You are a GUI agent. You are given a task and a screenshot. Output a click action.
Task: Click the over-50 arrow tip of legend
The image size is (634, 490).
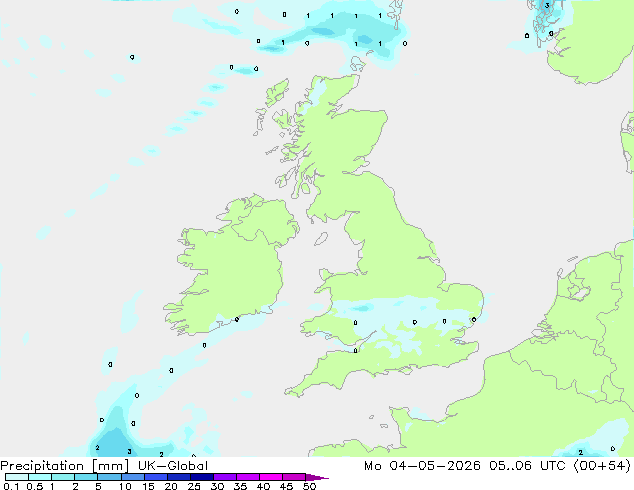coord(317,477)
